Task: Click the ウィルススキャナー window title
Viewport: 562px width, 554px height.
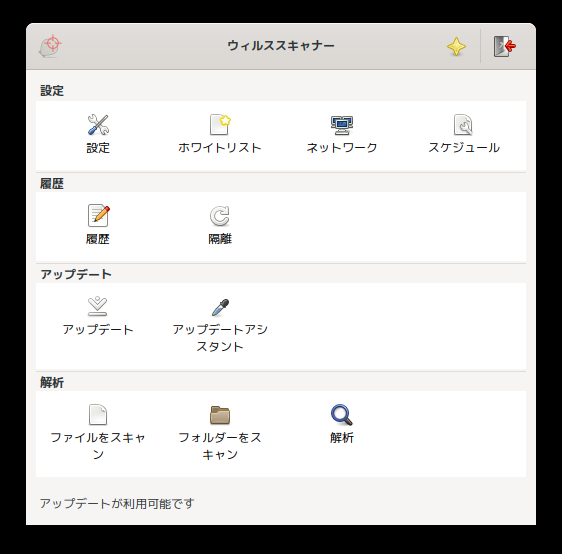Action: pyautogui.click(x=281, y=46)
